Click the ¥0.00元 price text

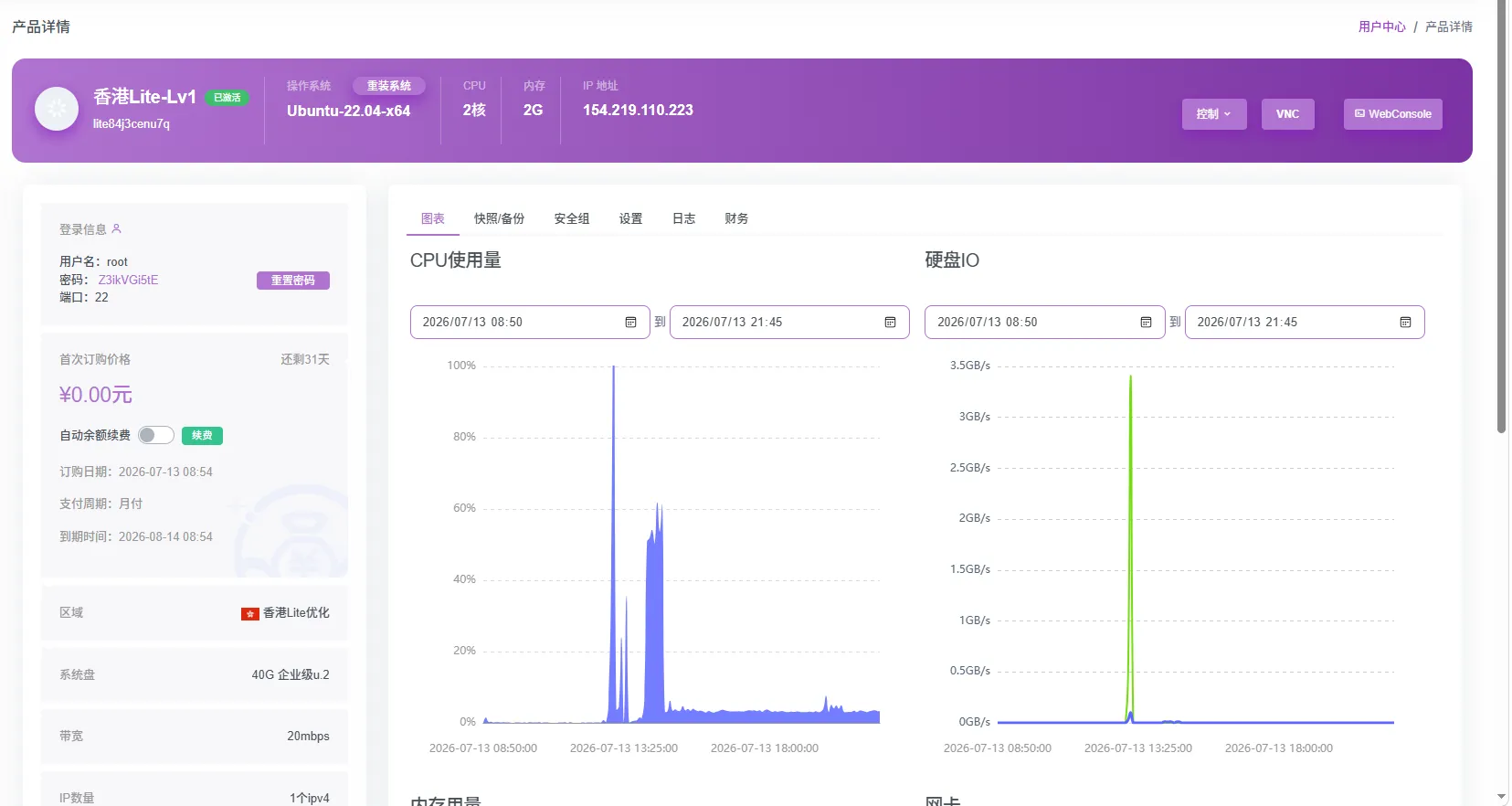[96, 395]
